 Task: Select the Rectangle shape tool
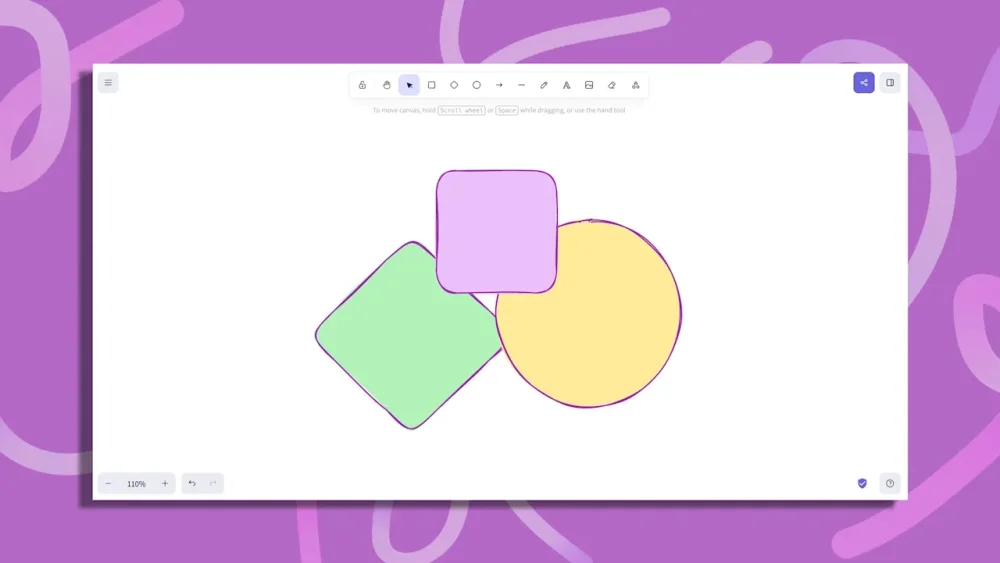click(x=431, y=85)
